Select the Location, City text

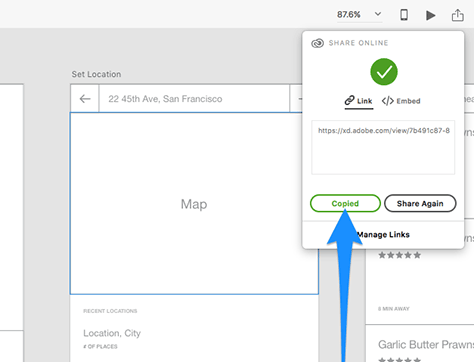[x=112, y=333]
